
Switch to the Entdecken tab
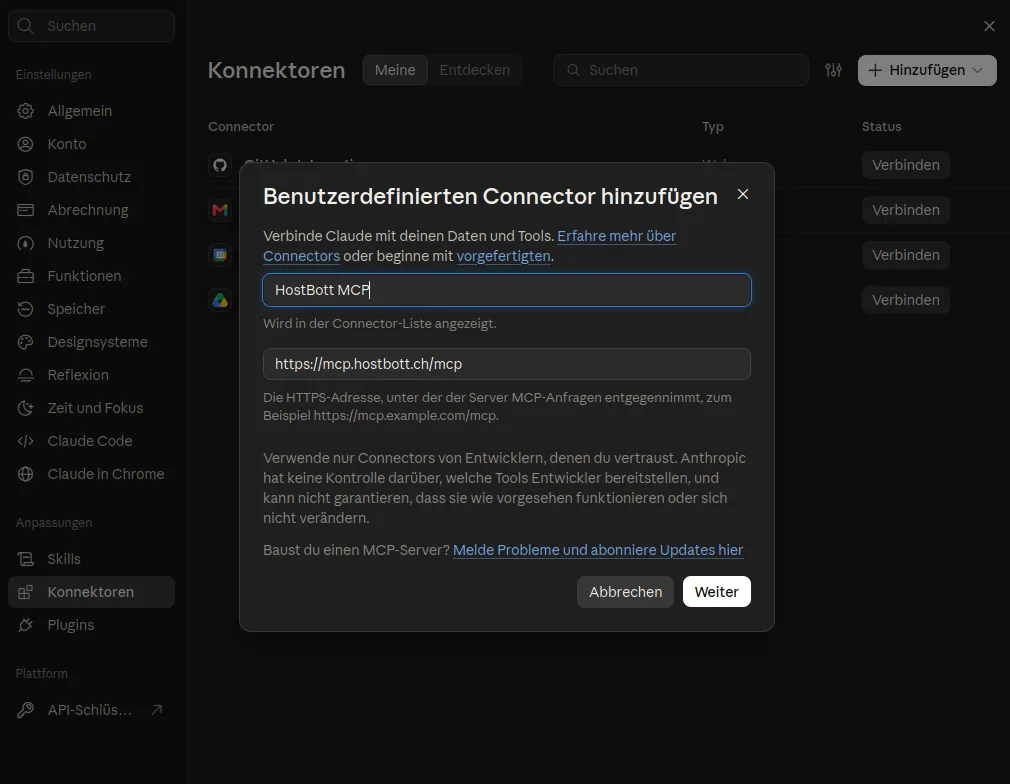(x=475, y=70)
